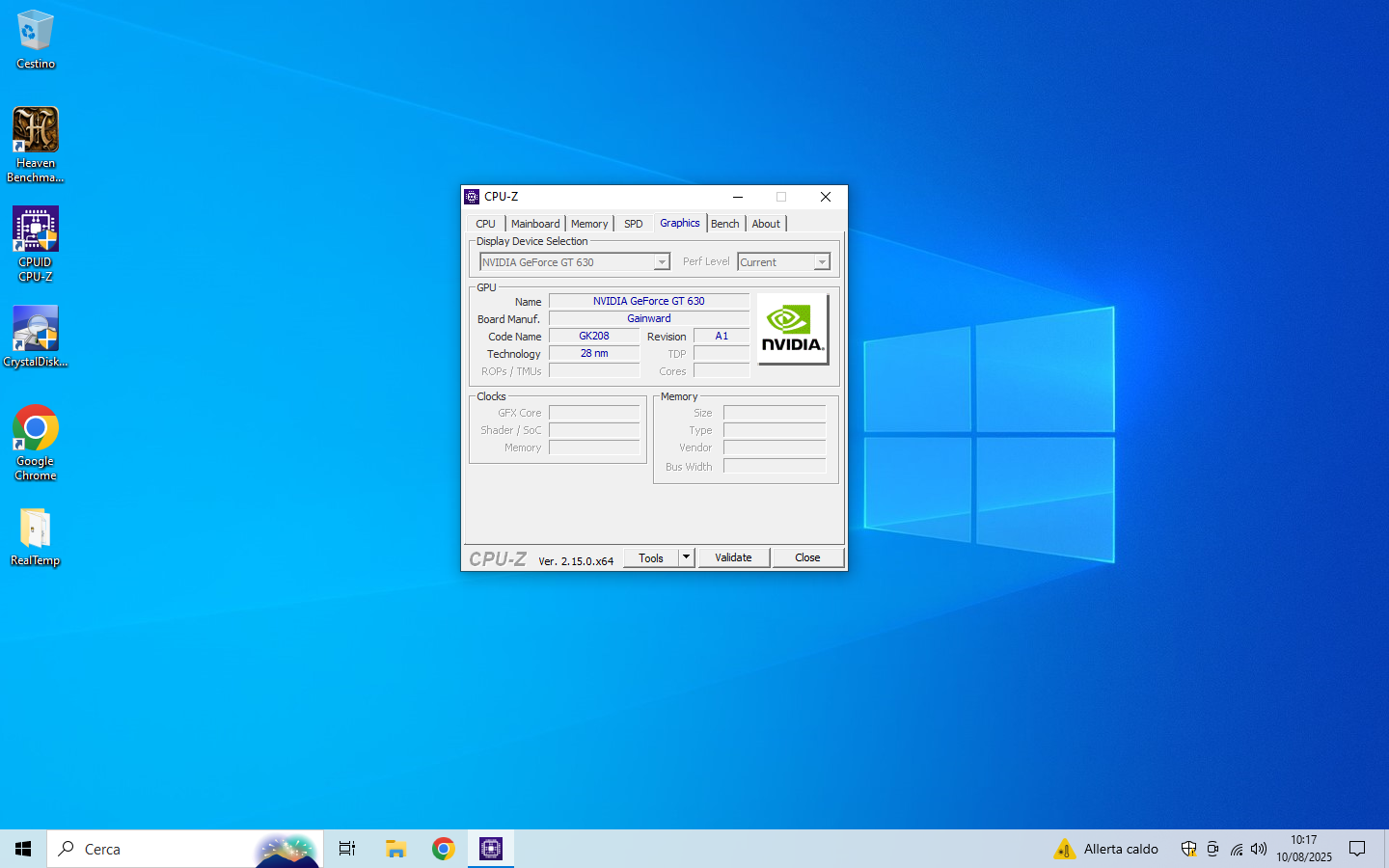This screenshot has height=868, width=1389.
Task: Switch to the SPD tab
Action: coord(633,224)
